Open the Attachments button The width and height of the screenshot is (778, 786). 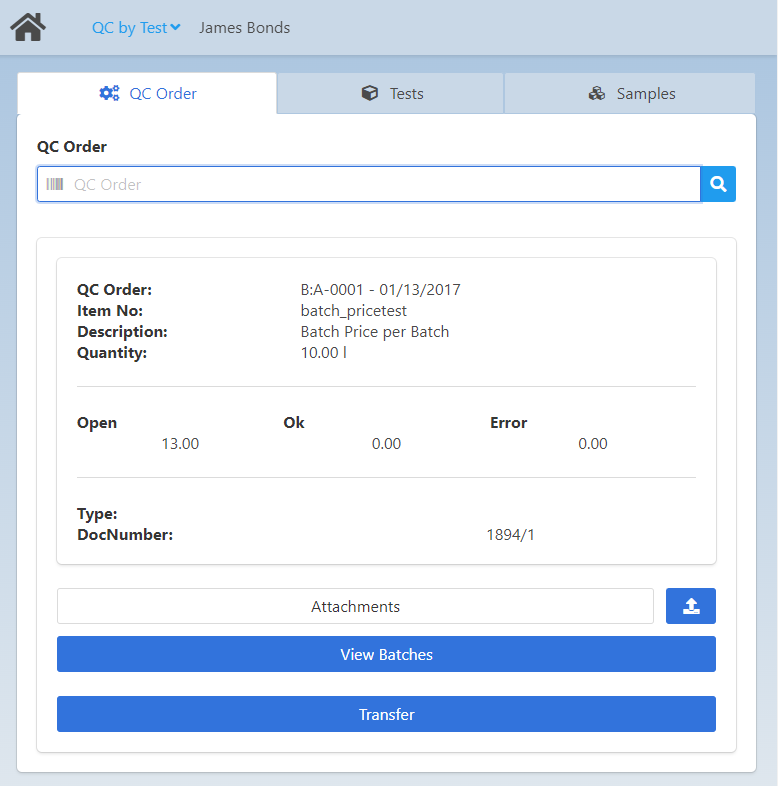click(x=355, y=607)
